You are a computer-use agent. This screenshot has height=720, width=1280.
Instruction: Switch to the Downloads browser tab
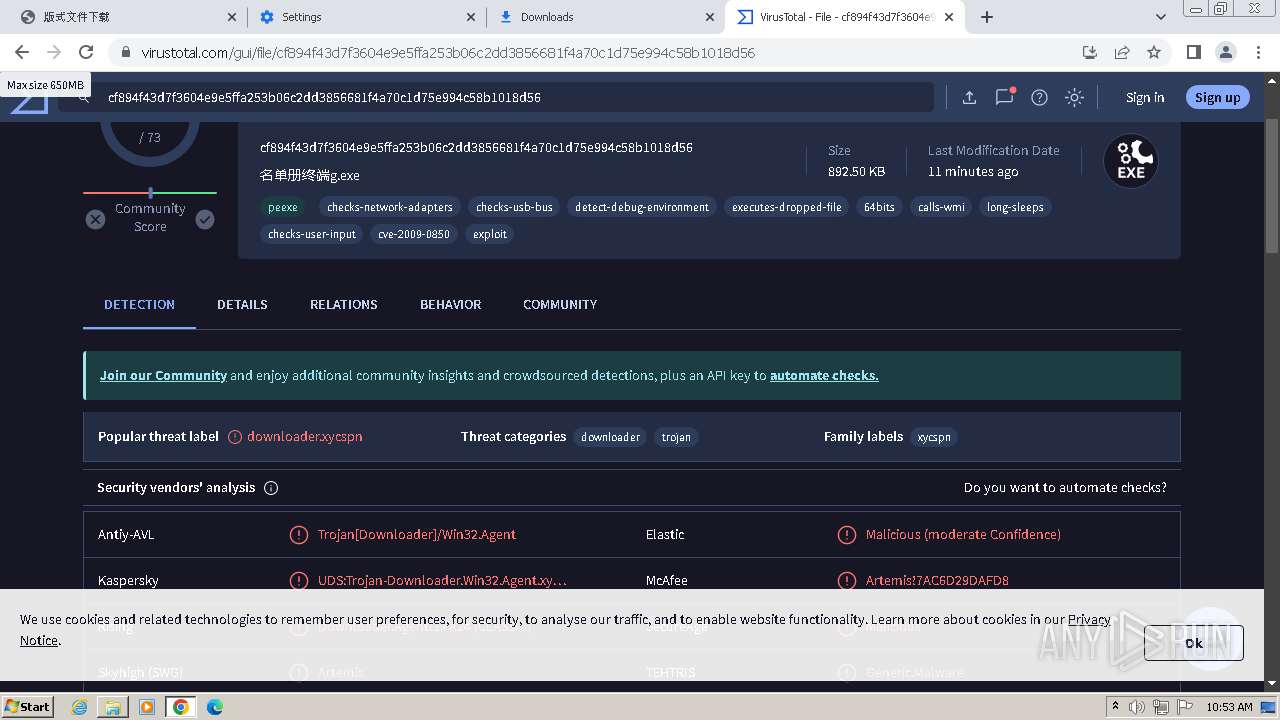click(x=605, y=17)
